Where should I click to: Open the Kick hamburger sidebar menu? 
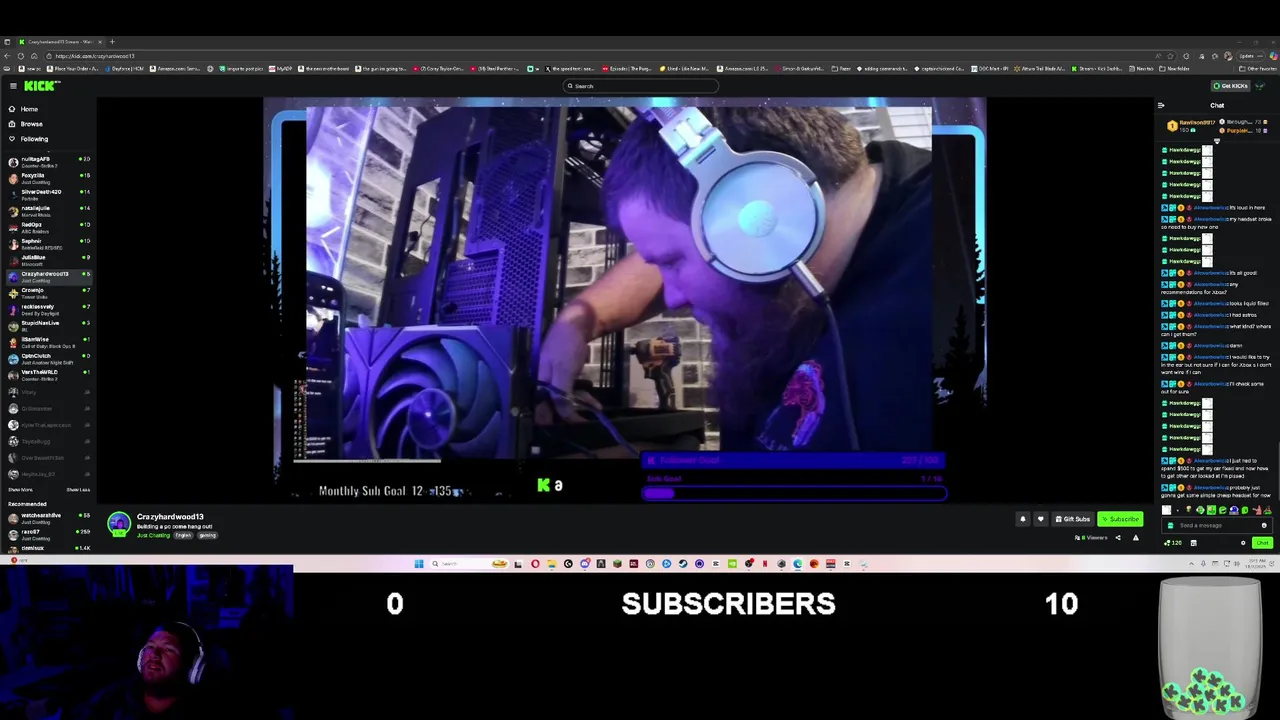[13, 86]
